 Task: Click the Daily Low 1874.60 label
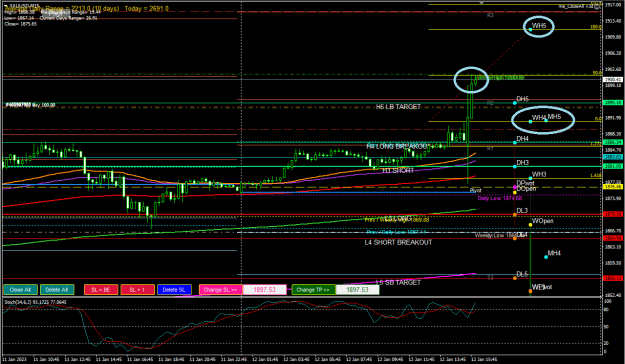(x=499, y=198)
